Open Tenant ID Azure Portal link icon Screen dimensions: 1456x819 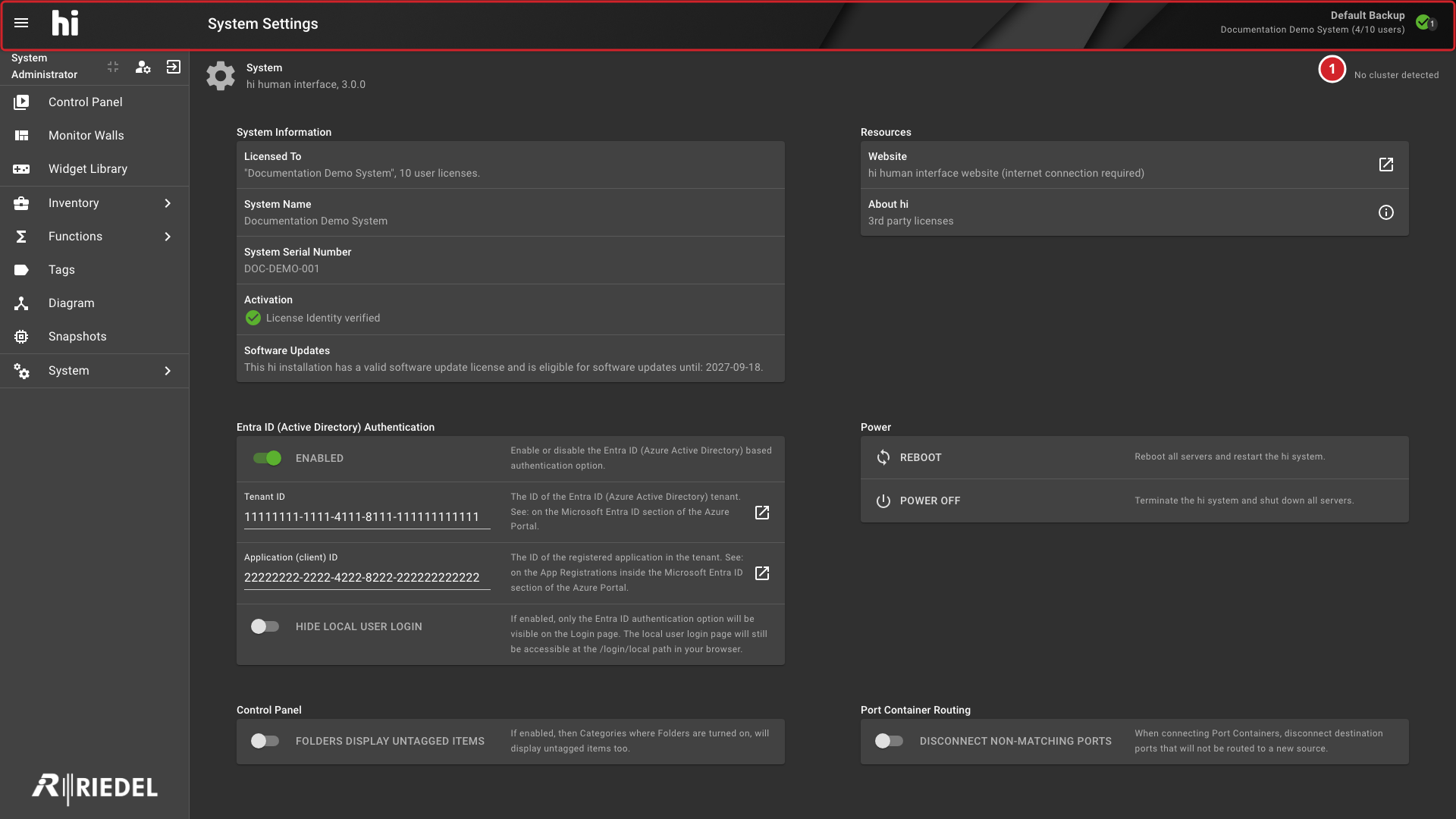coord(762,513)
